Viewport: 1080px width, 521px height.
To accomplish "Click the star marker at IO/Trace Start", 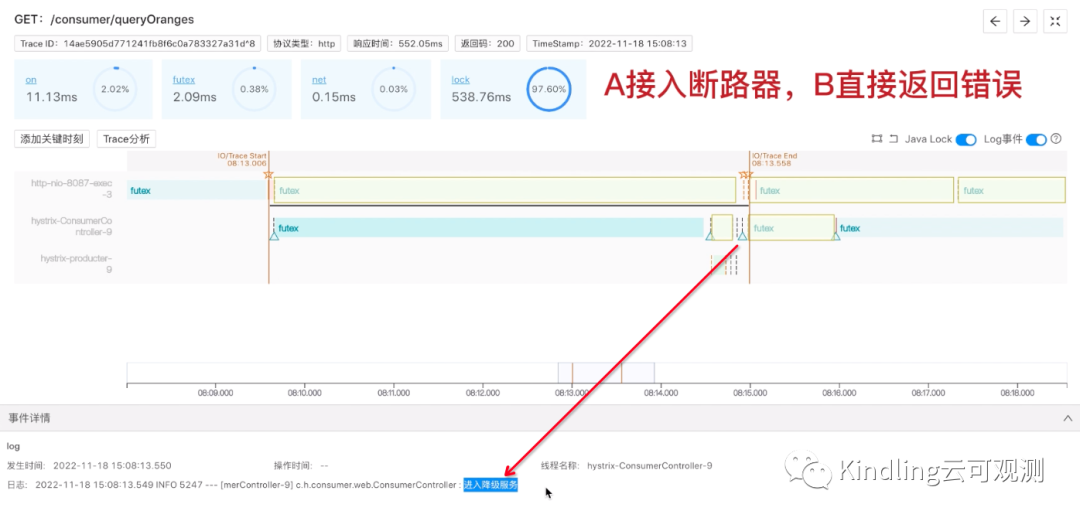I will (x=268, y=176).
